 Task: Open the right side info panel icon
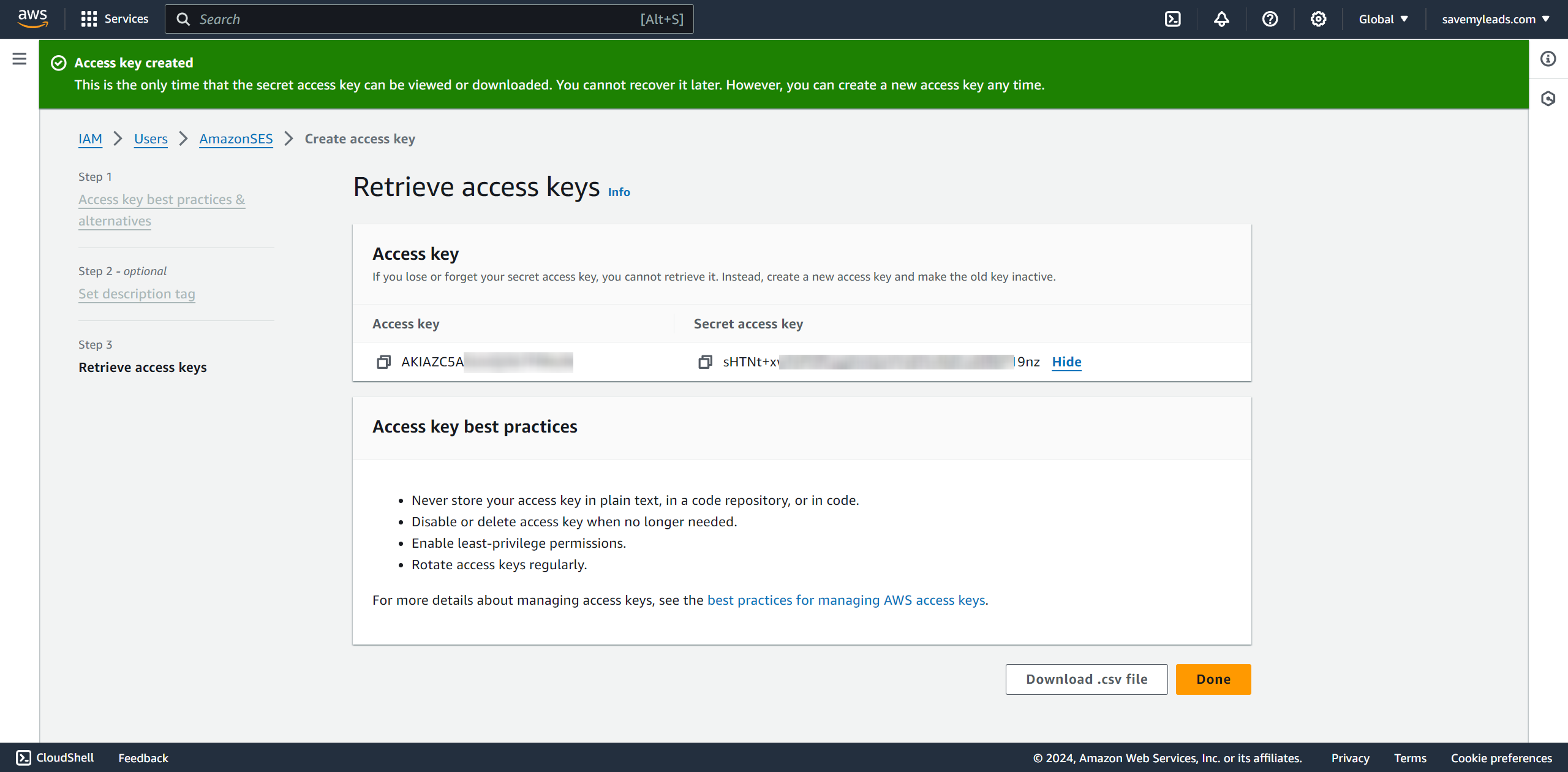coord(1548,59)
